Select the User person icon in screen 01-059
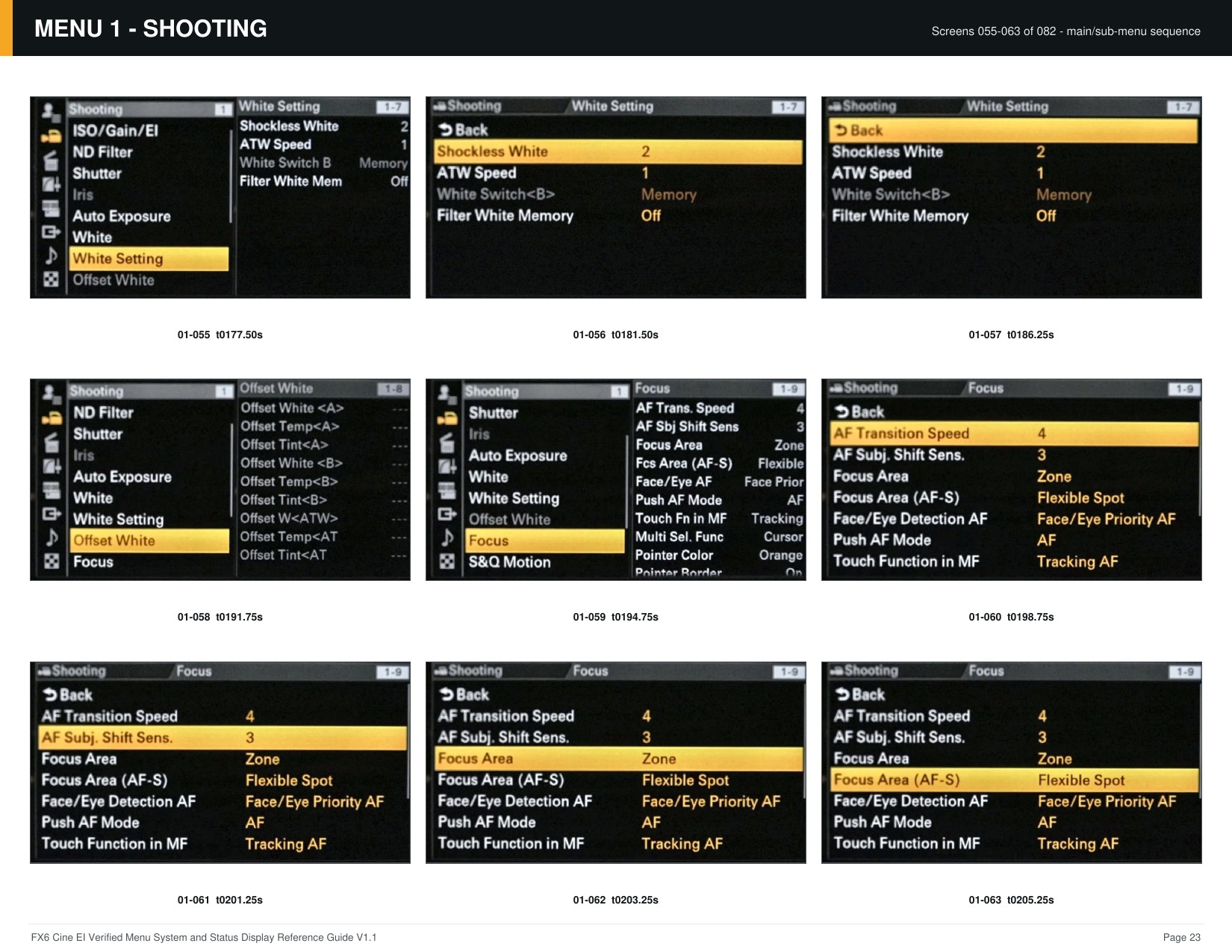The image size is (1232, 952). pyautogui.click(x=447, y=394)
